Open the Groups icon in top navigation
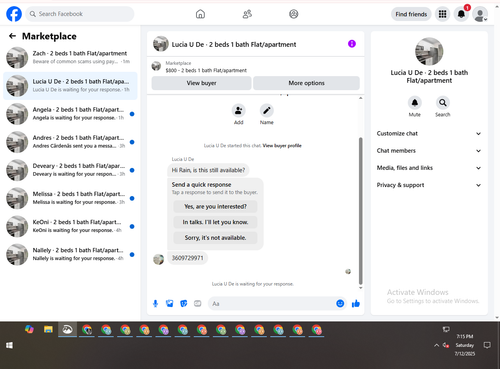This screenshot has width=500, height=369. coord(294,14)
